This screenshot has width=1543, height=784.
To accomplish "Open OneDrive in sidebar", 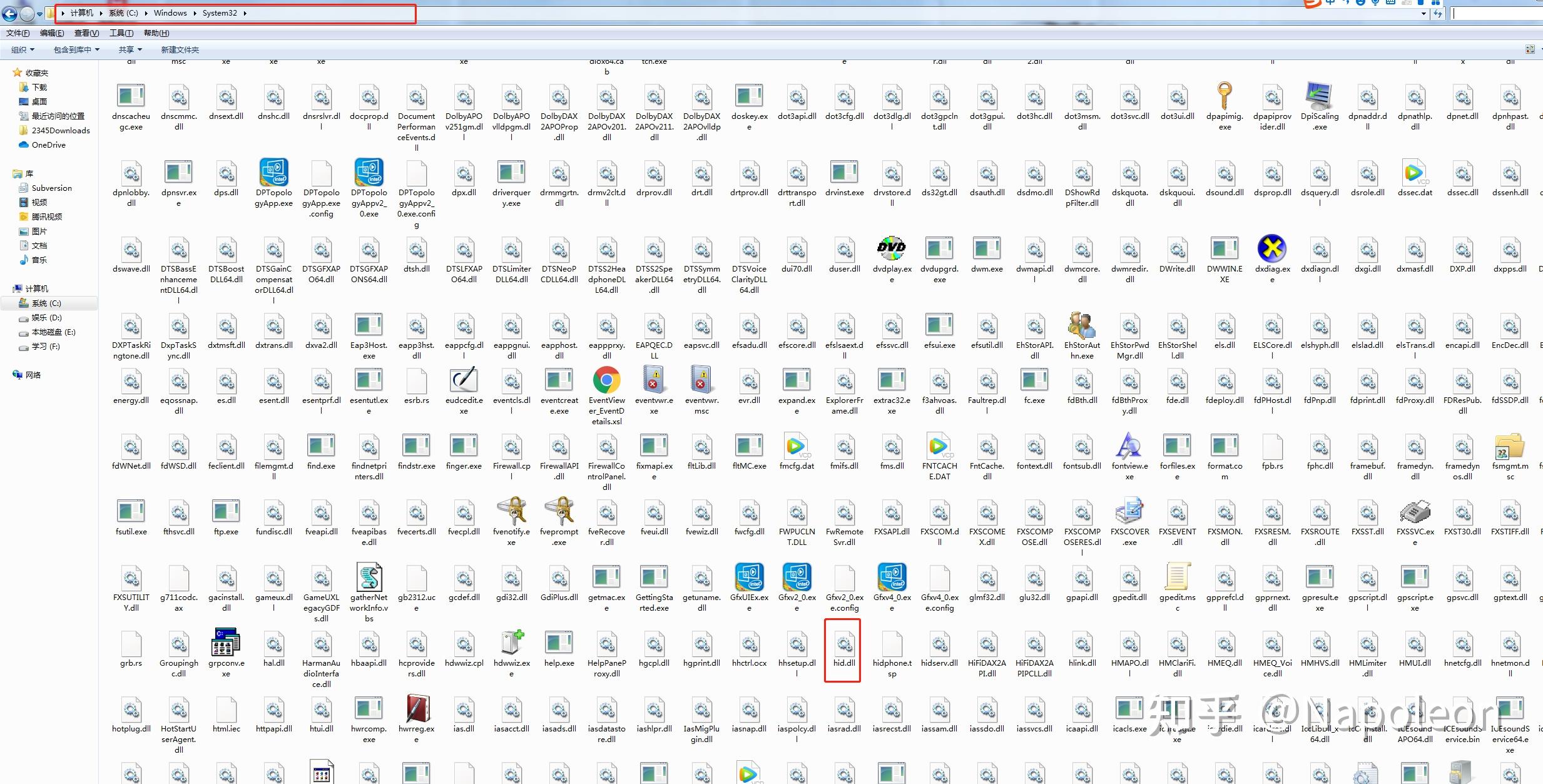I will pos(49,145).
